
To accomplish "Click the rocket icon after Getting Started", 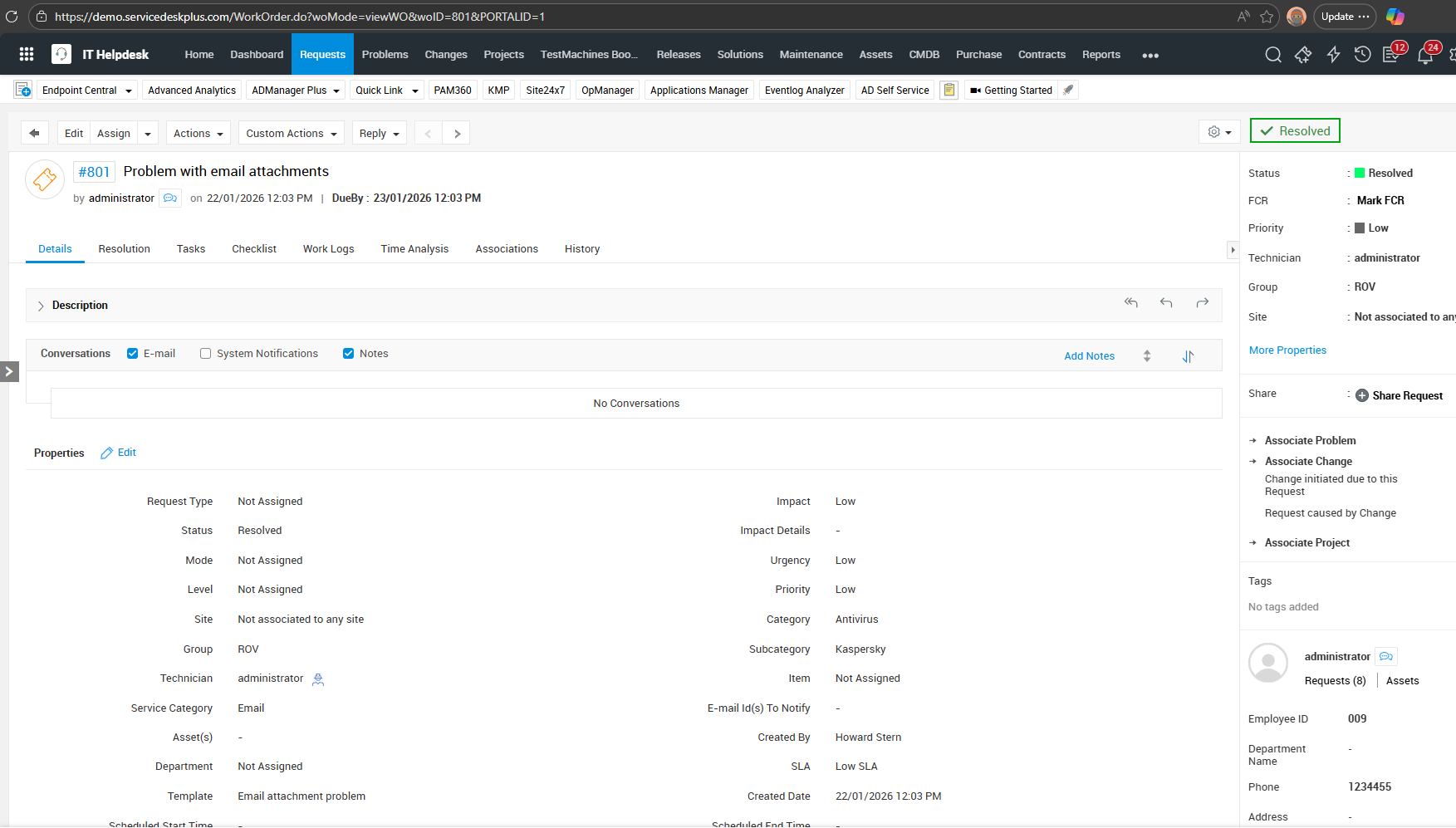I will [1069, 90].
